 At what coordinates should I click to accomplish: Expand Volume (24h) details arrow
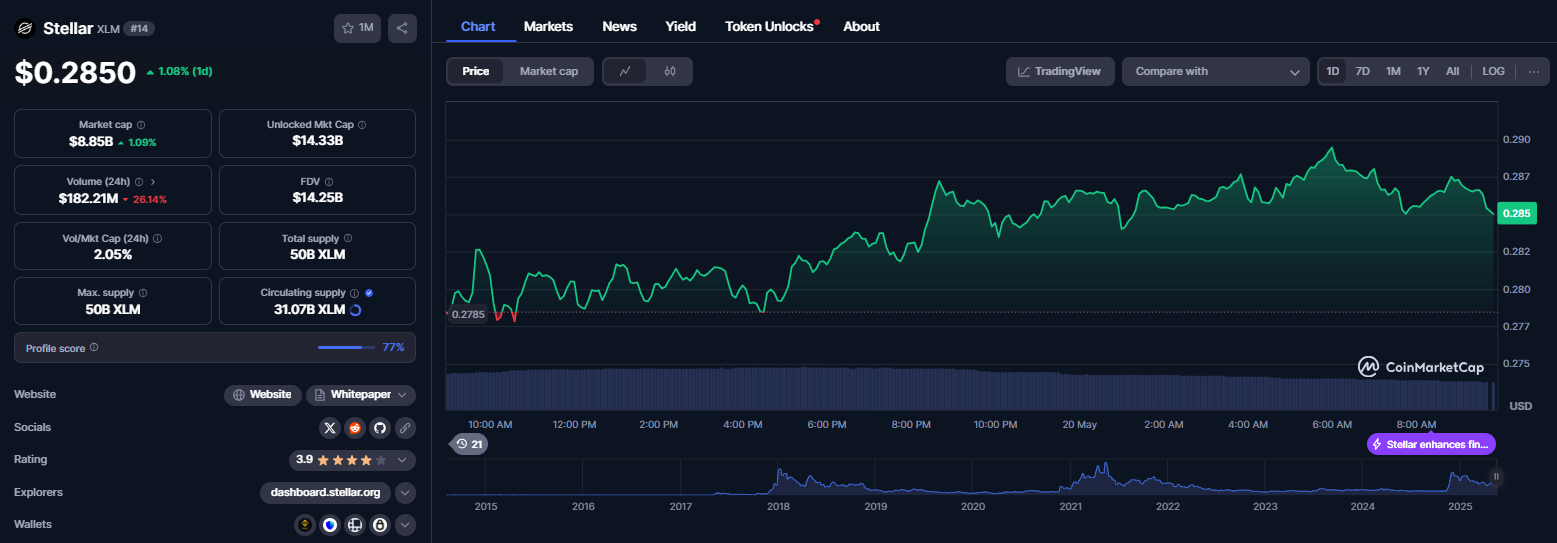[x=153, y=182]
